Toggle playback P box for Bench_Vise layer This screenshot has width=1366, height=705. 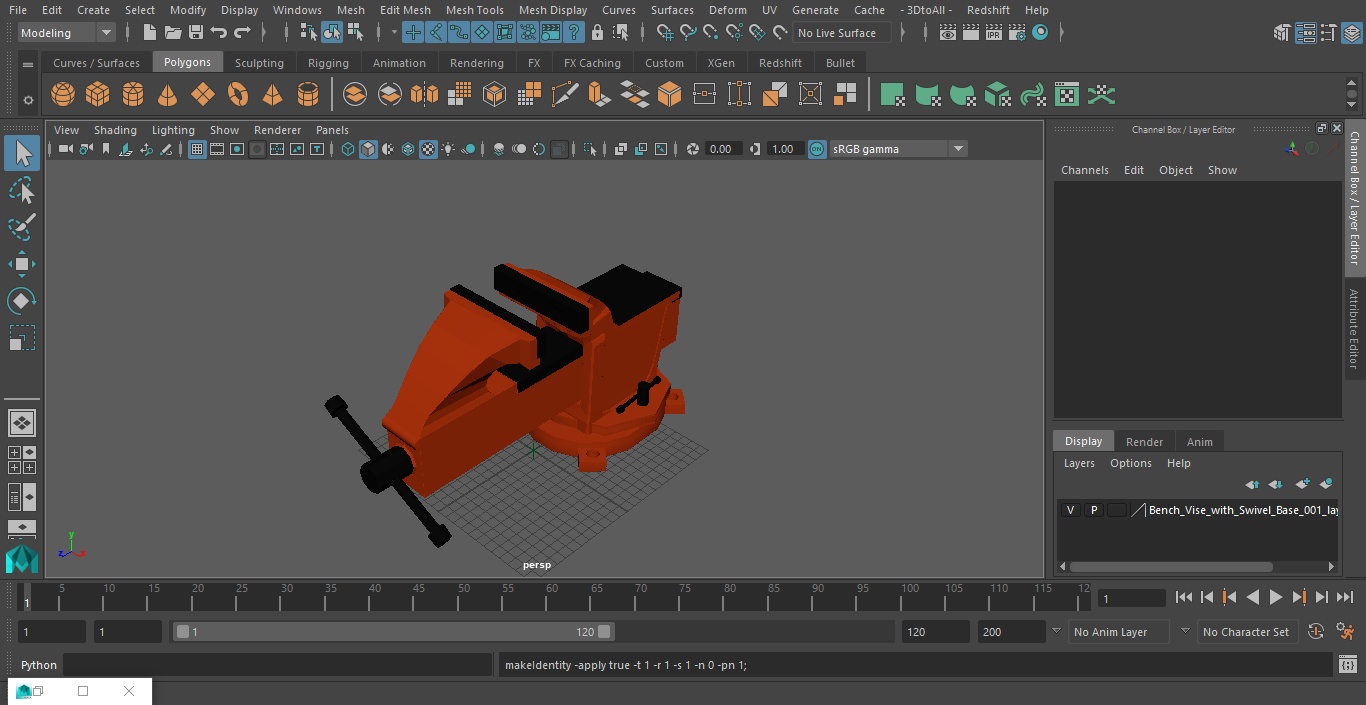1094,510
